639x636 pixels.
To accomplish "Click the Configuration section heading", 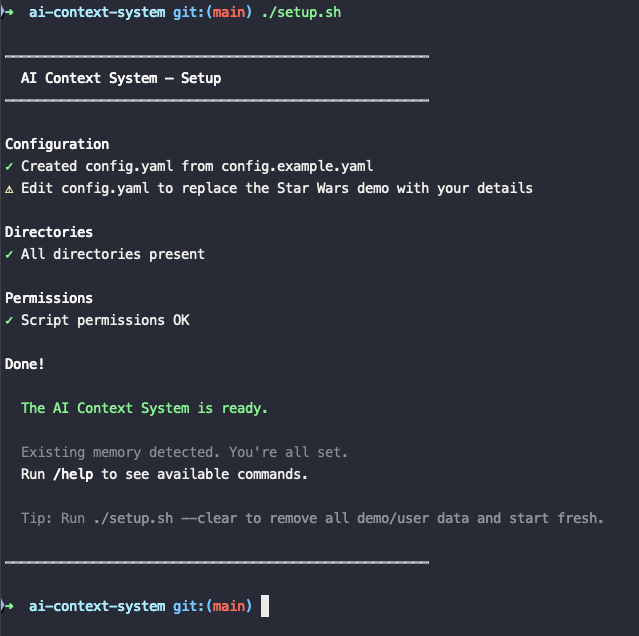I will click(x=57, y=144).
